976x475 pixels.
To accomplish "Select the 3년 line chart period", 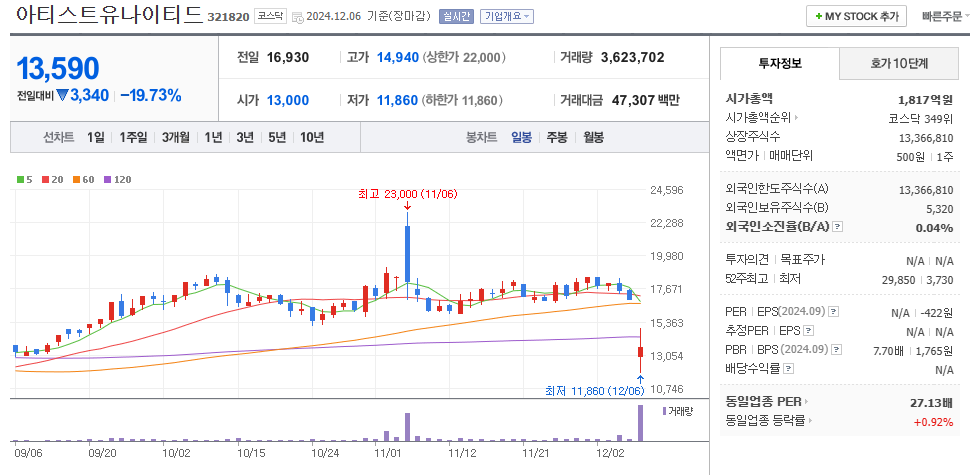I will click(245, 138).
